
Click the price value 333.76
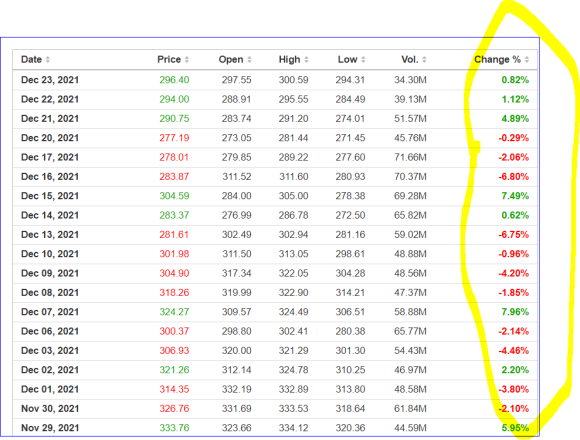pyautogui.click(x=174, y=428)
